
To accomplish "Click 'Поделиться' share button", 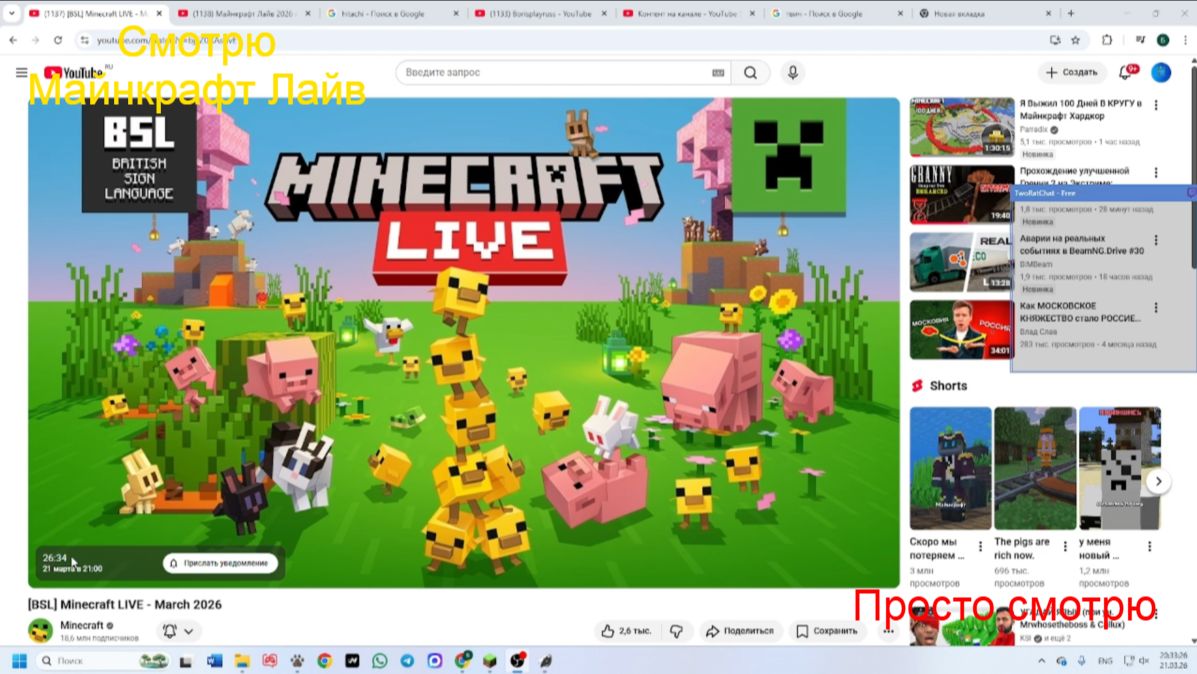I will (x=740, y=631).
